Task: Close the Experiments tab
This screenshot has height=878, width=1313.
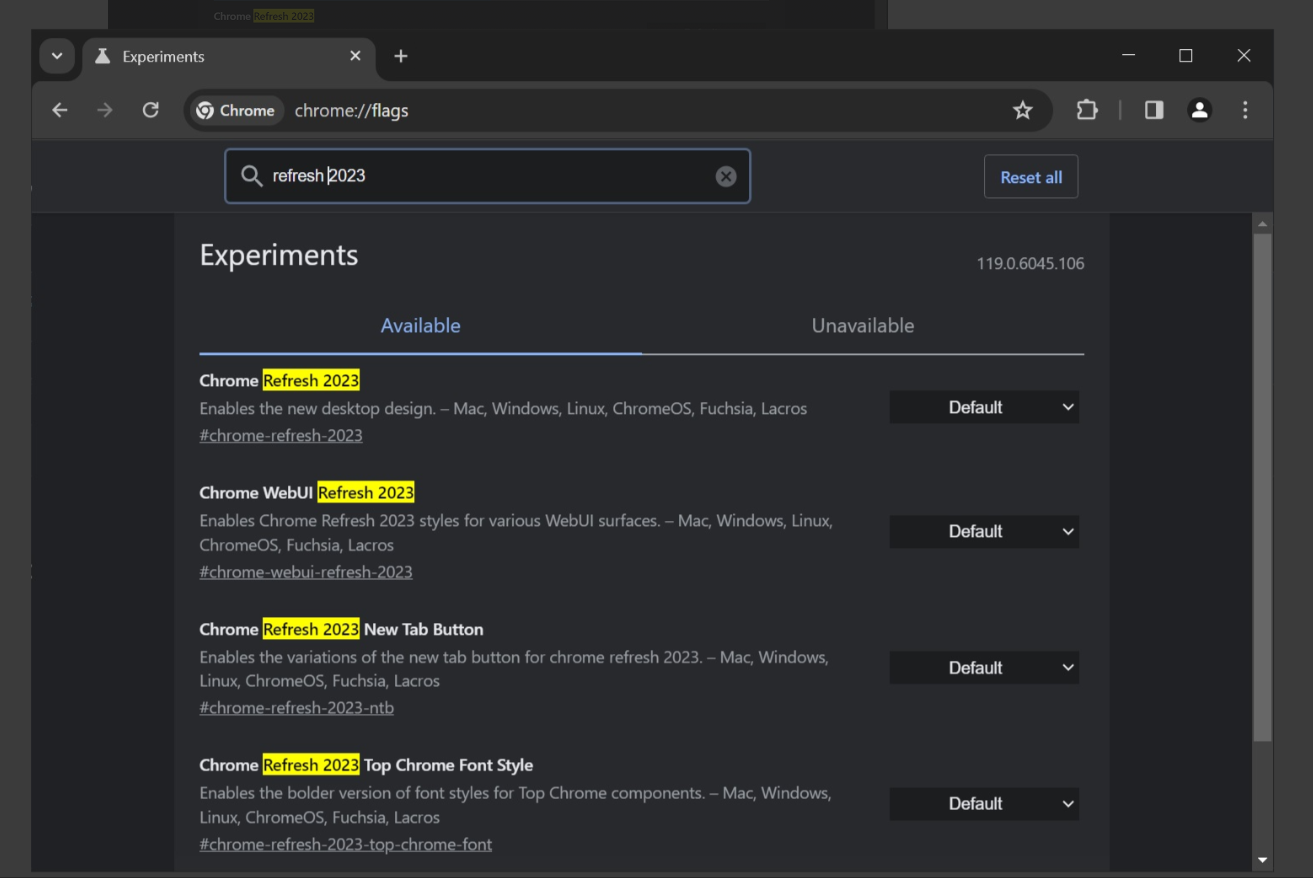Action: point(355,56)
